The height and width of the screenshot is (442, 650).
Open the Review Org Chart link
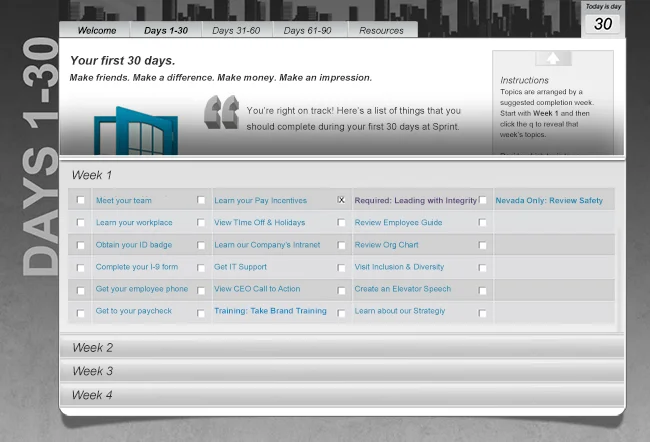tap(386, 245)
